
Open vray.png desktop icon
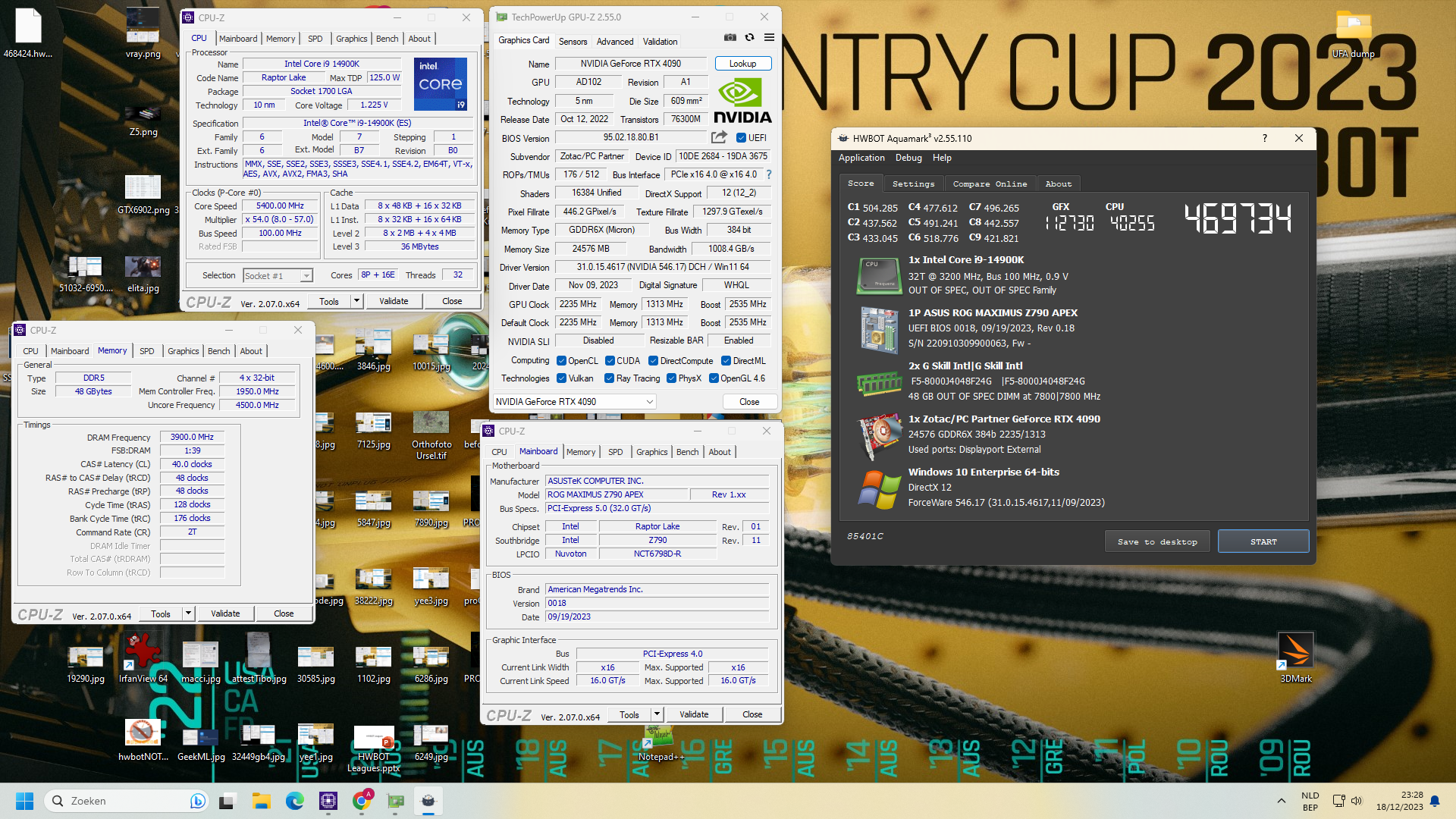[x=143, y=34]
